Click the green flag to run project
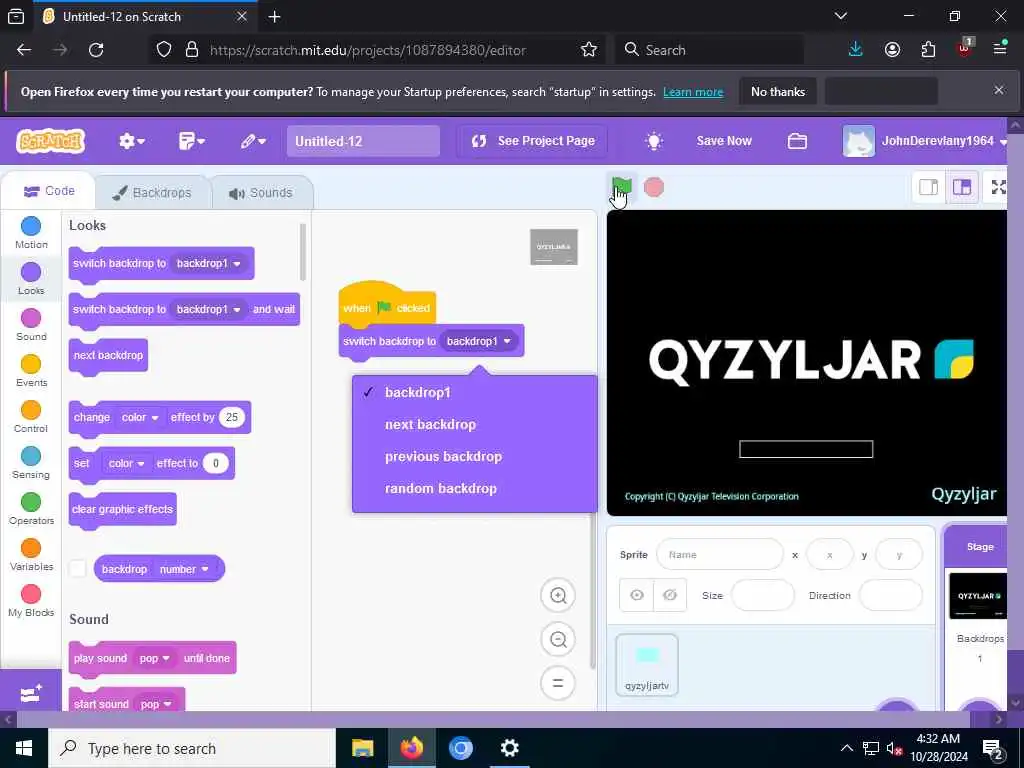This screenshot has height=768, width=1024. [x=622, y=187]
